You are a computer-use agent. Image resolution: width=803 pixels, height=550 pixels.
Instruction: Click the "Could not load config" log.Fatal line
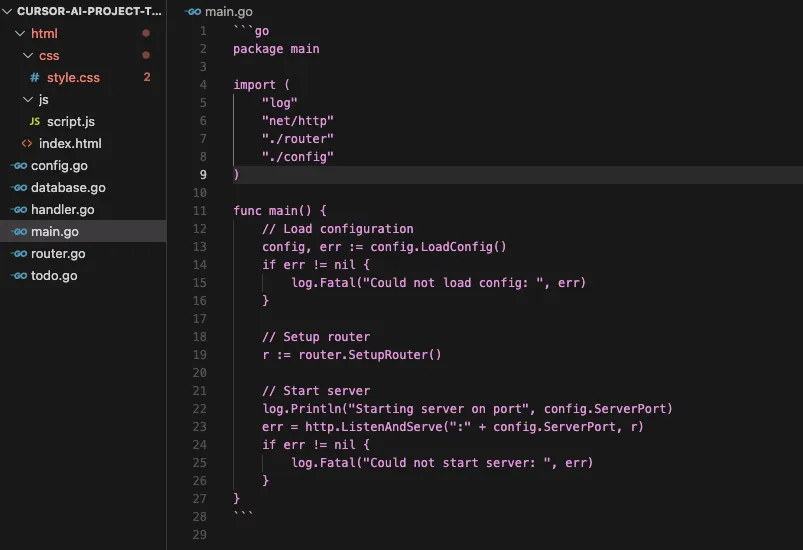(438, 283)
